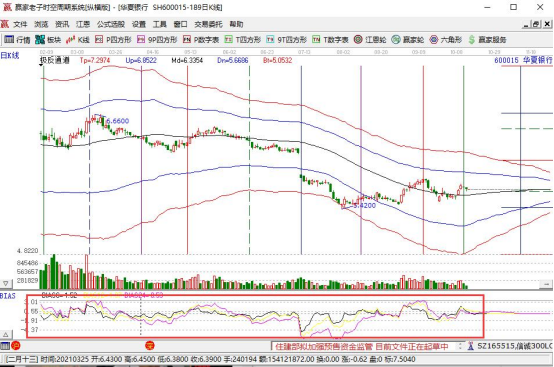554x367 pixels.
Task: Click the Md=6.3354 value
Action: click(x=187, y=60)
